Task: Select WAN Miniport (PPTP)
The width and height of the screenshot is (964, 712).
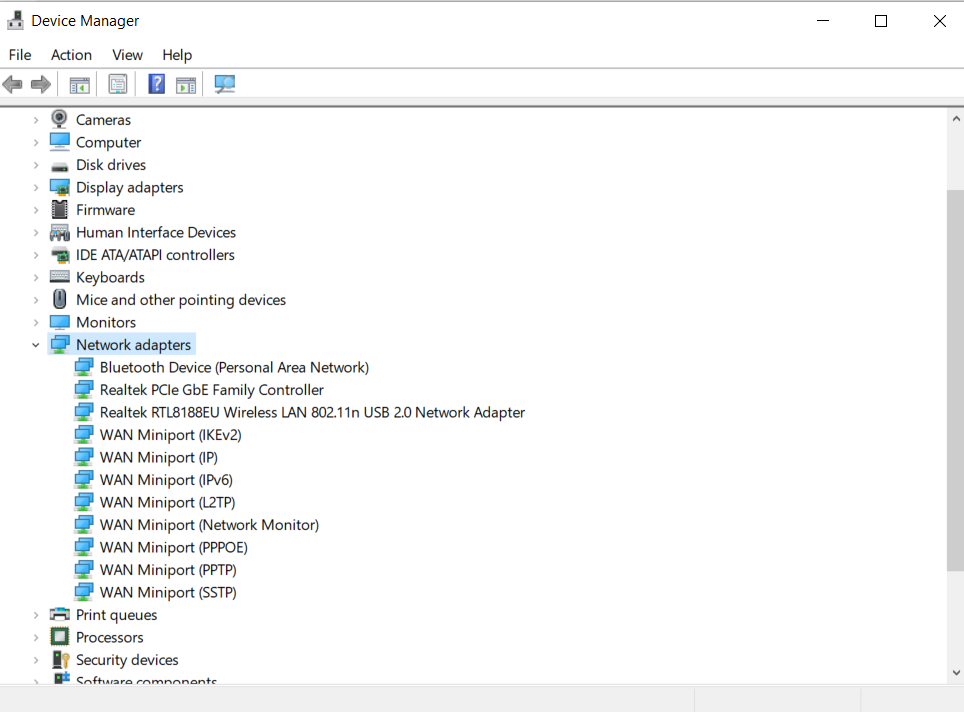Action: [168, 570]
